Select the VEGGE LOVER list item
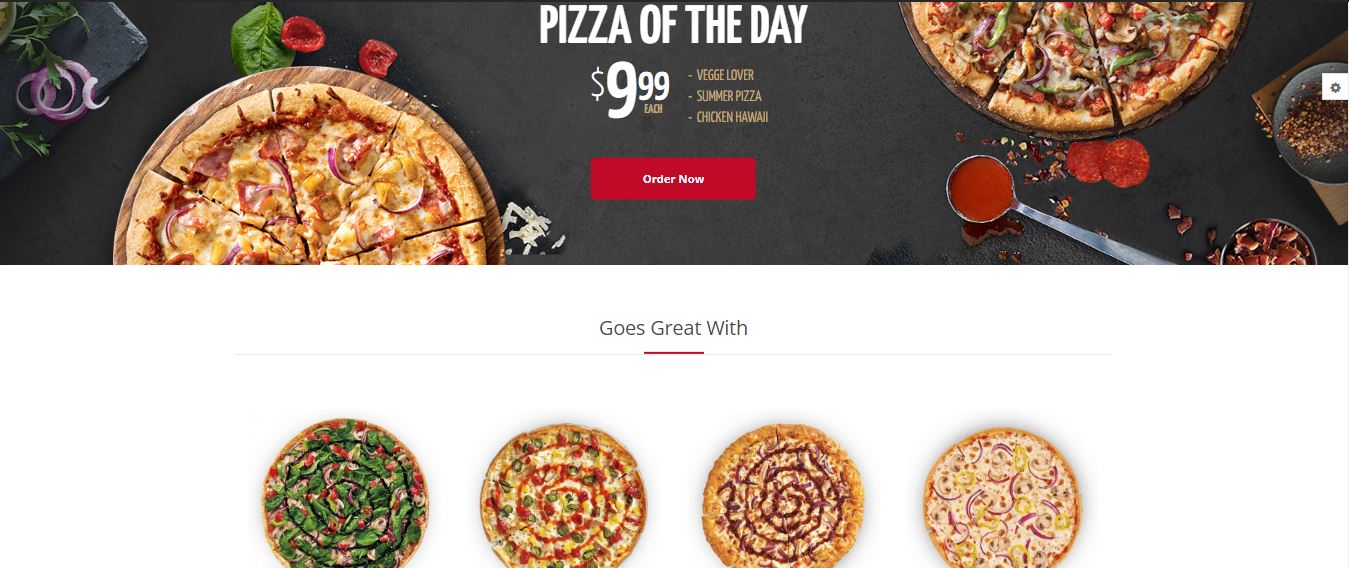 point(721,75)
